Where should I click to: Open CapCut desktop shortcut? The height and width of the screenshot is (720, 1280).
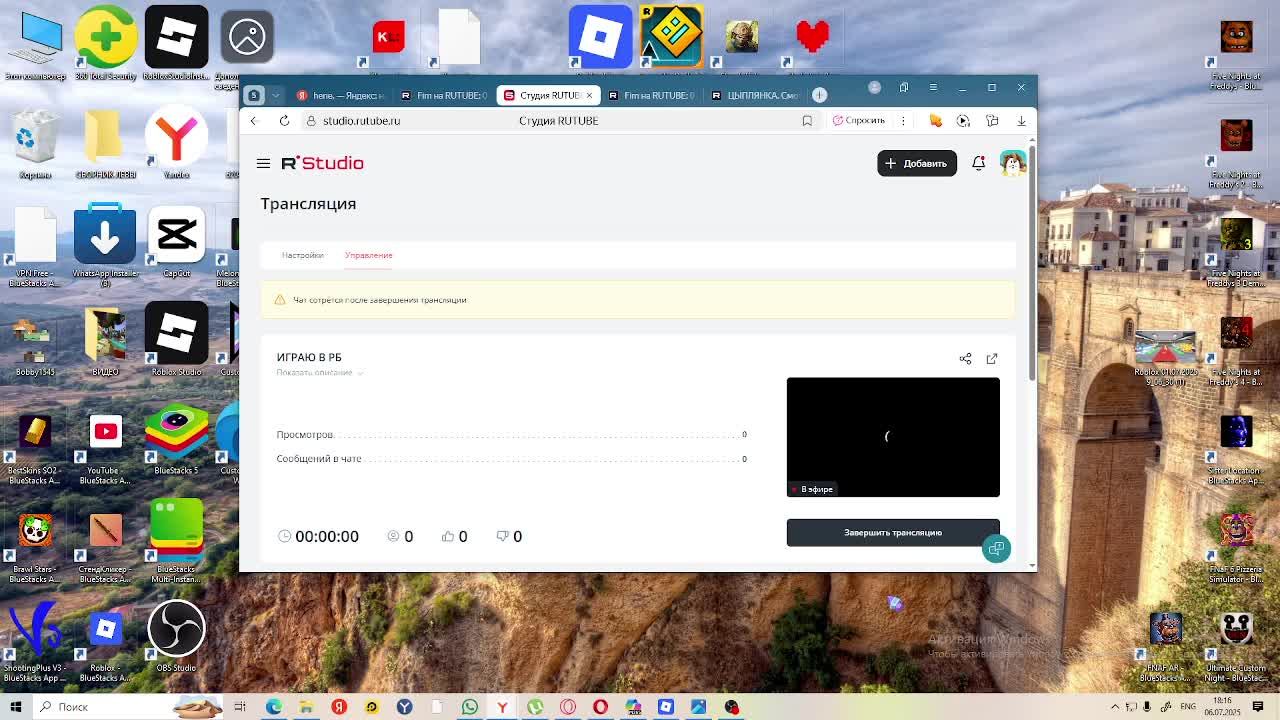176,242
